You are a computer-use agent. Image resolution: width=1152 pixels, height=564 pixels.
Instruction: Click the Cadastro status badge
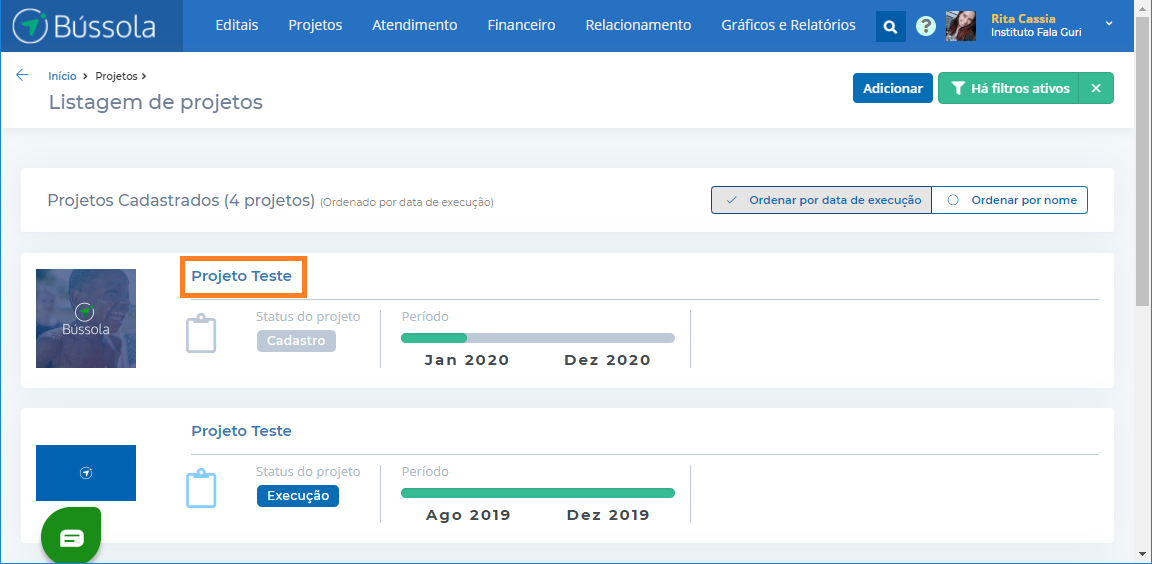(296, 341)
